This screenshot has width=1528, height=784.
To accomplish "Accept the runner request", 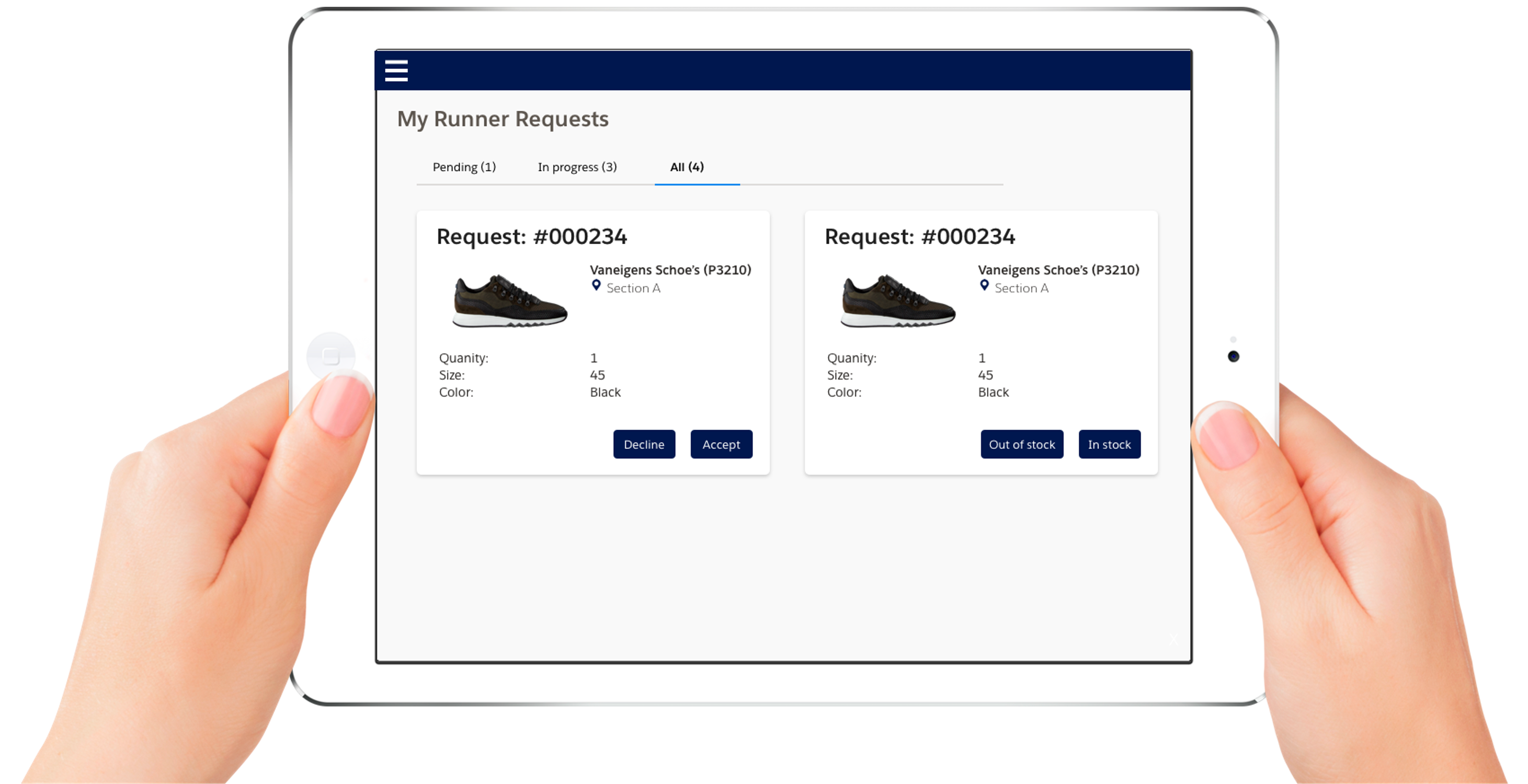I will (721, 444).
